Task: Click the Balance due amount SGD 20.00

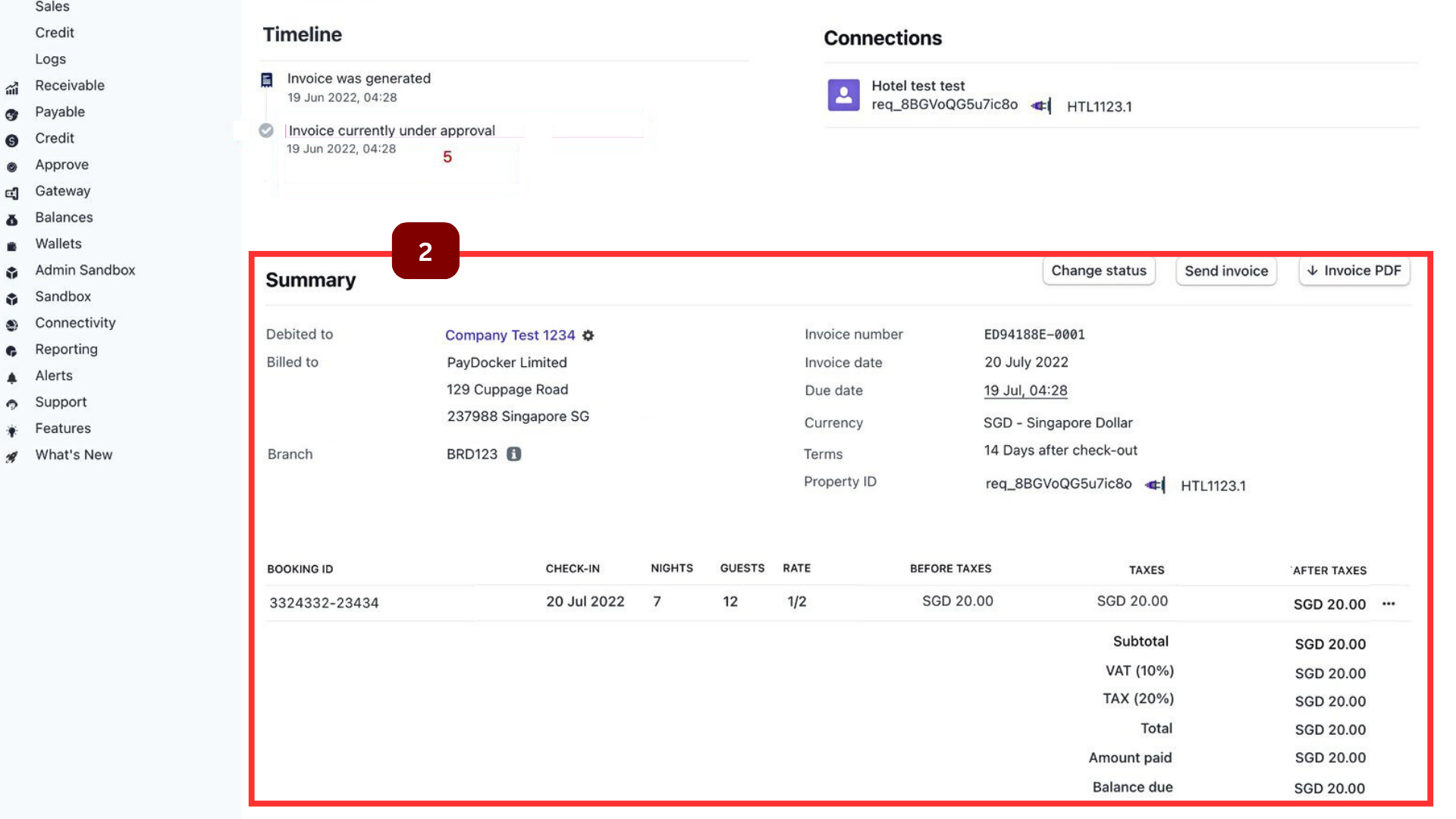Action: pyautogui.click(x=1329, y=789)
